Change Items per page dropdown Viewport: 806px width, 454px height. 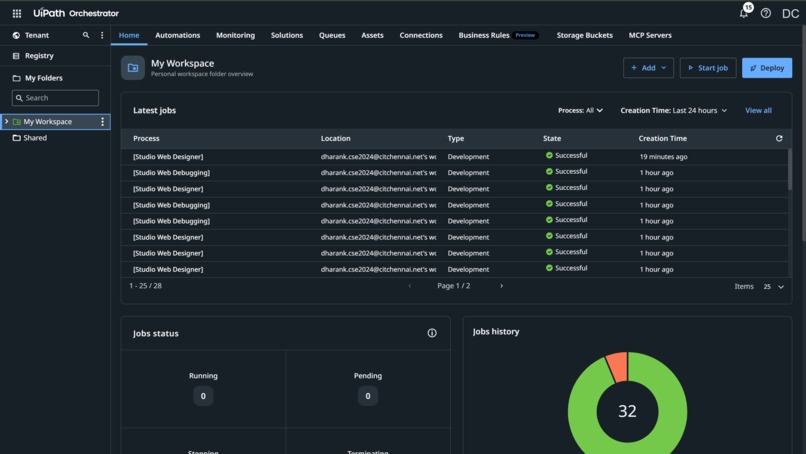(774, 286)
